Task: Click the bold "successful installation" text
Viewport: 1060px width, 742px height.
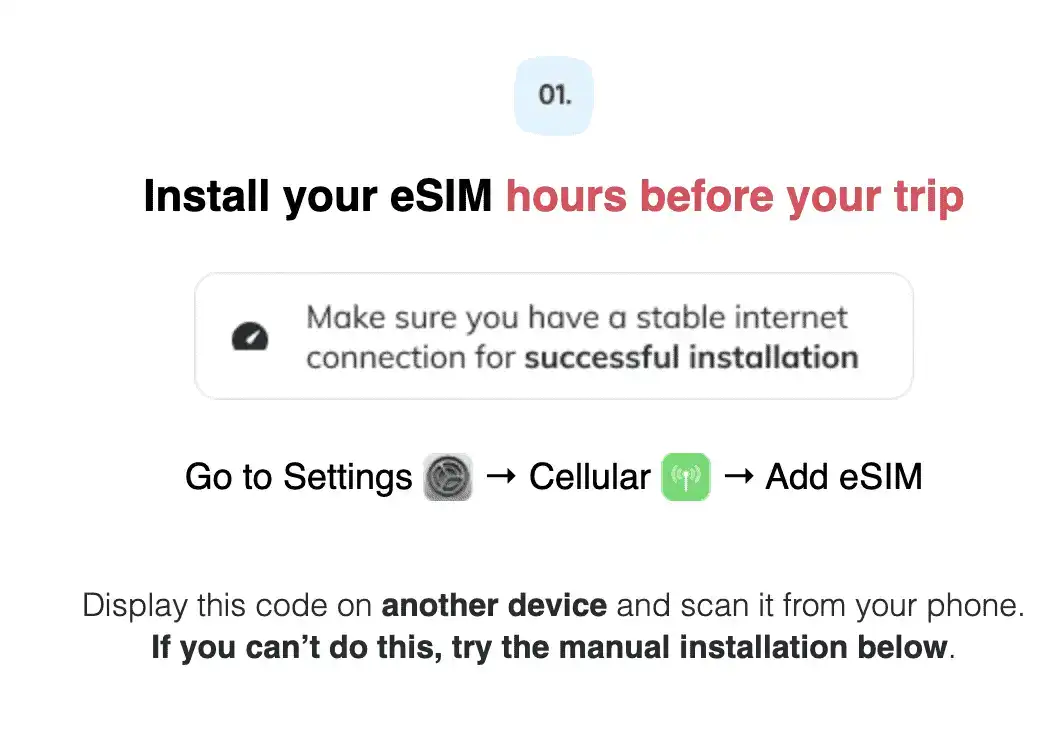Action: pos(691,357)
